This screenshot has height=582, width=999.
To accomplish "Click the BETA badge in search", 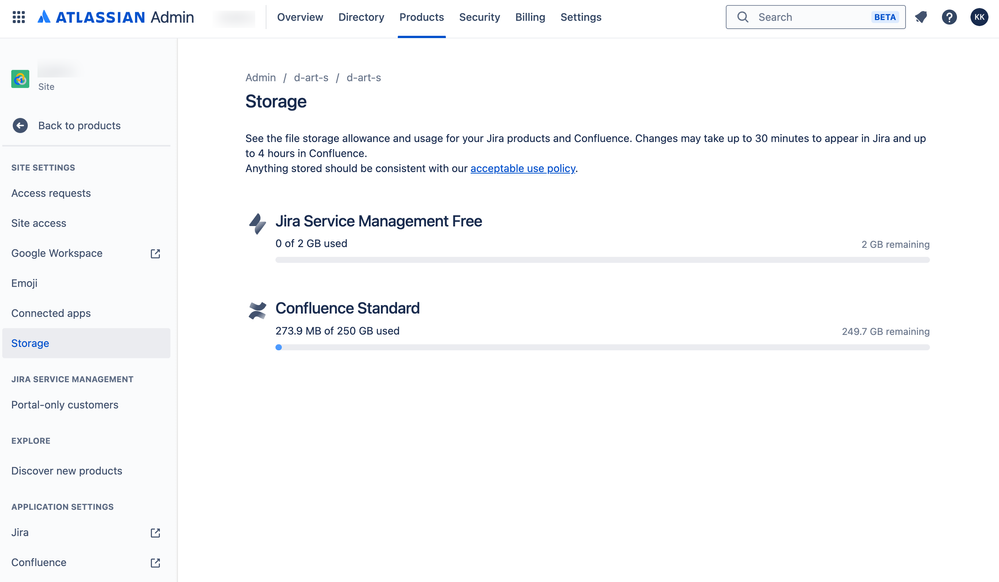I will coord(885,17).
